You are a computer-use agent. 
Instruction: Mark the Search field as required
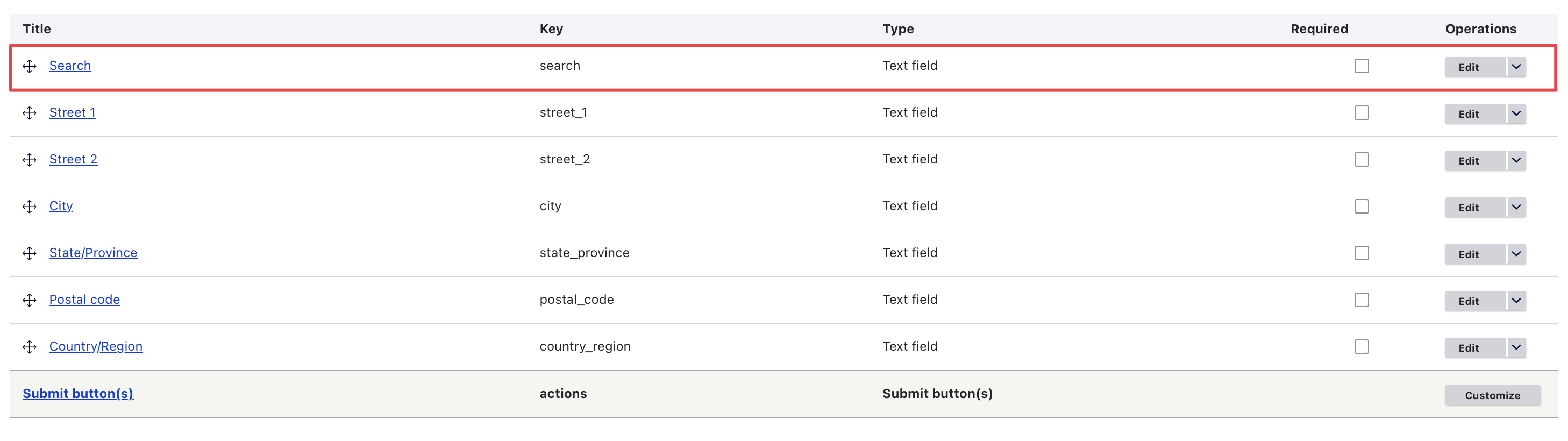click(1361, 66)
